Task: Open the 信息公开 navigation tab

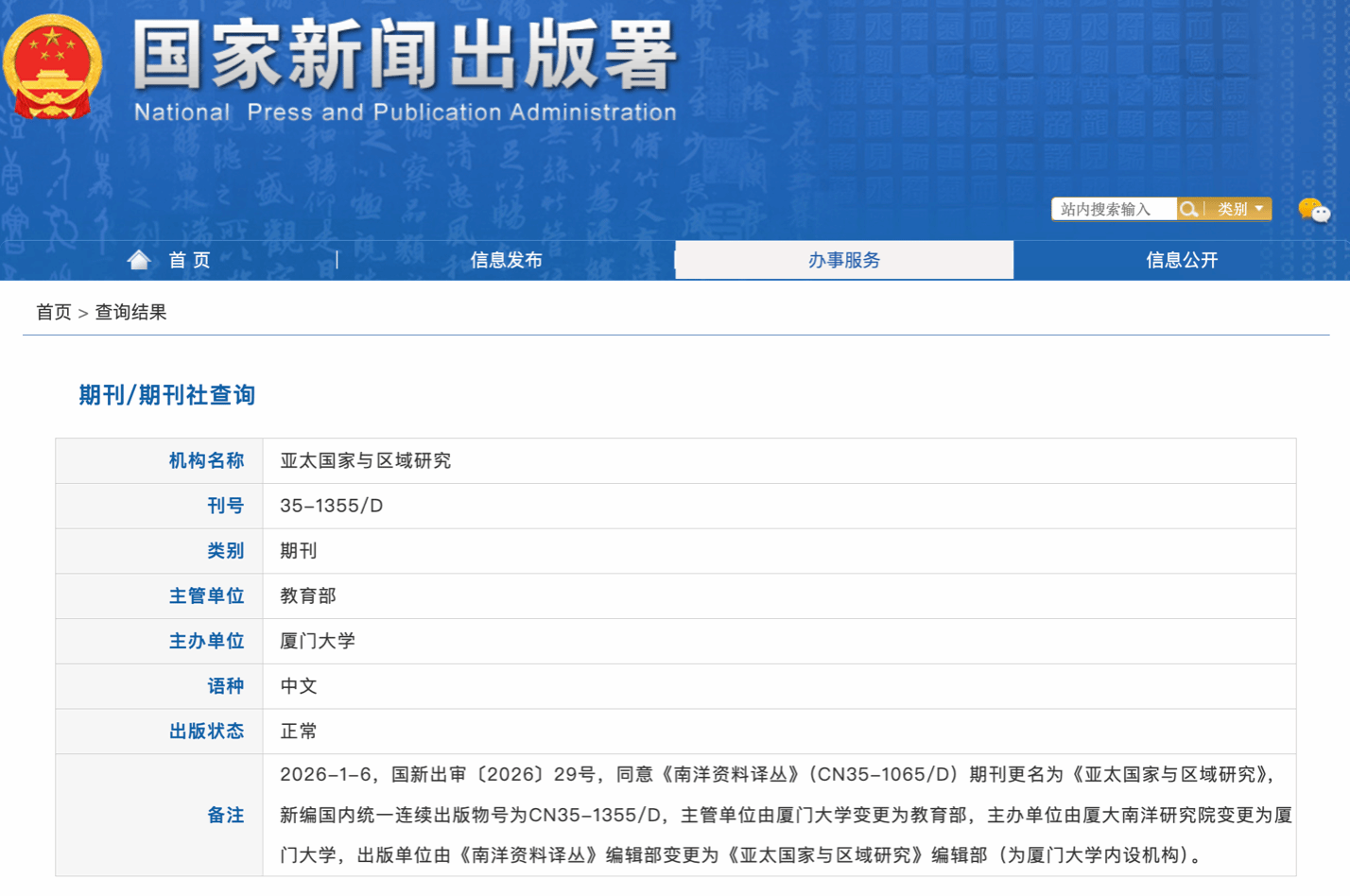Action: click(x=1182, y=260)
